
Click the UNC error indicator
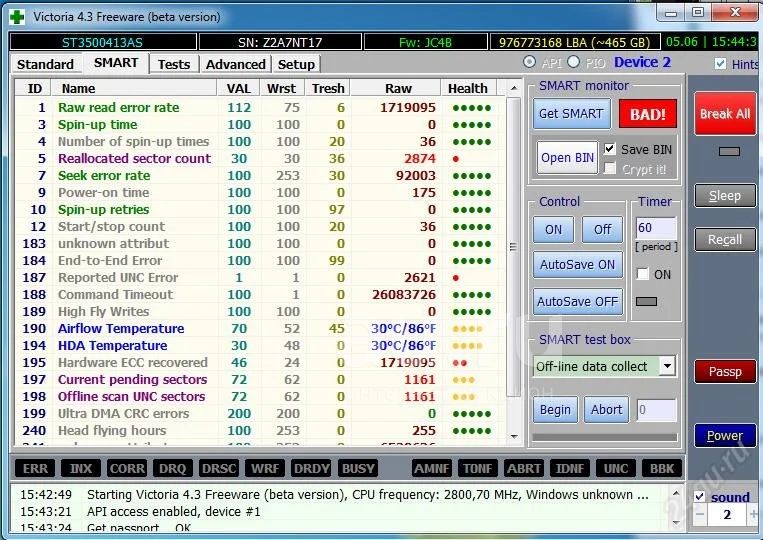[x=616, y=468]
